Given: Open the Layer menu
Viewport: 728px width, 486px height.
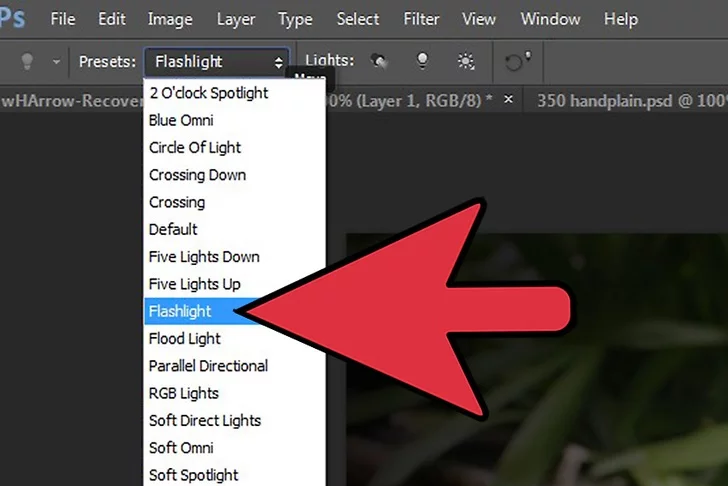Looking at the screenshot, I should [234, 19].
